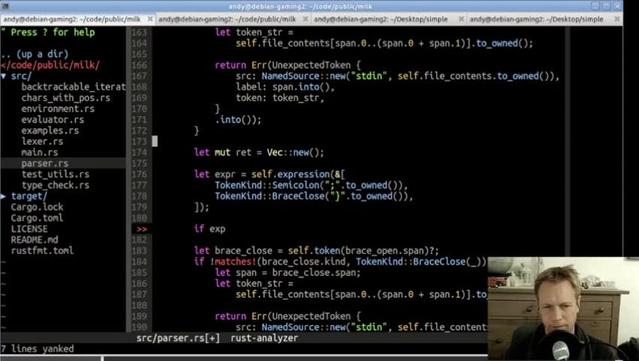Open main.rs in file tree
This screenshot has width=639, height=361.
point(40,152)
